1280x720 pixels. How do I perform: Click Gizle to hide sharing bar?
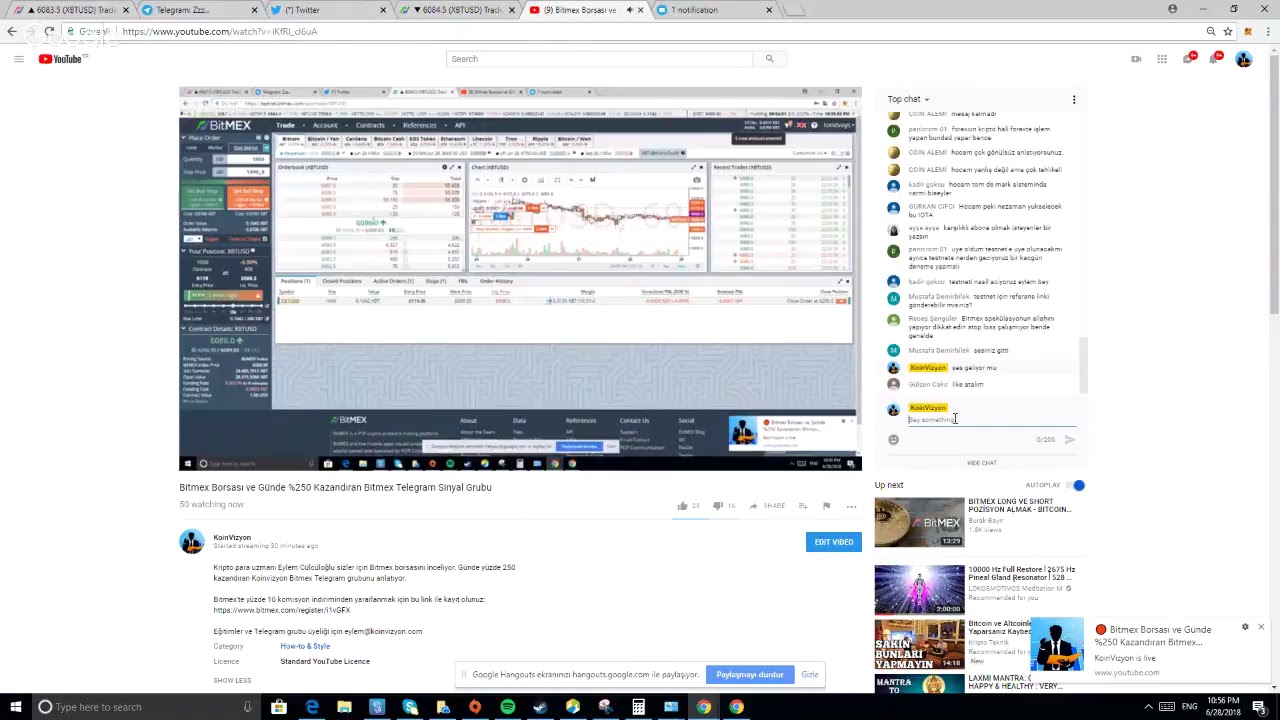point(810,675)
